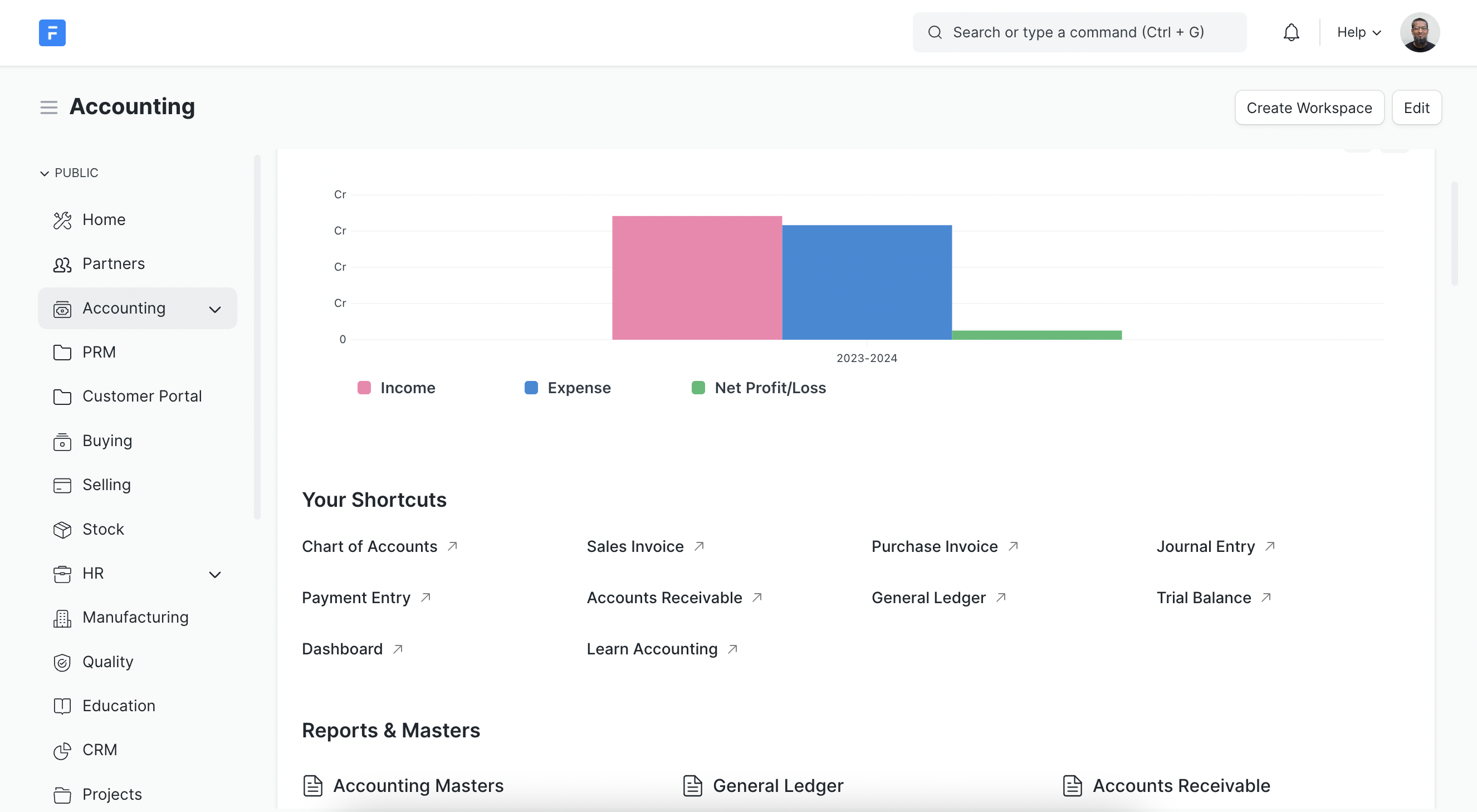Image resolution: width=1477 pixels, height=812 pixels.
Task: Click the Frappe logo in the top bar
Action: coord(52,33)
